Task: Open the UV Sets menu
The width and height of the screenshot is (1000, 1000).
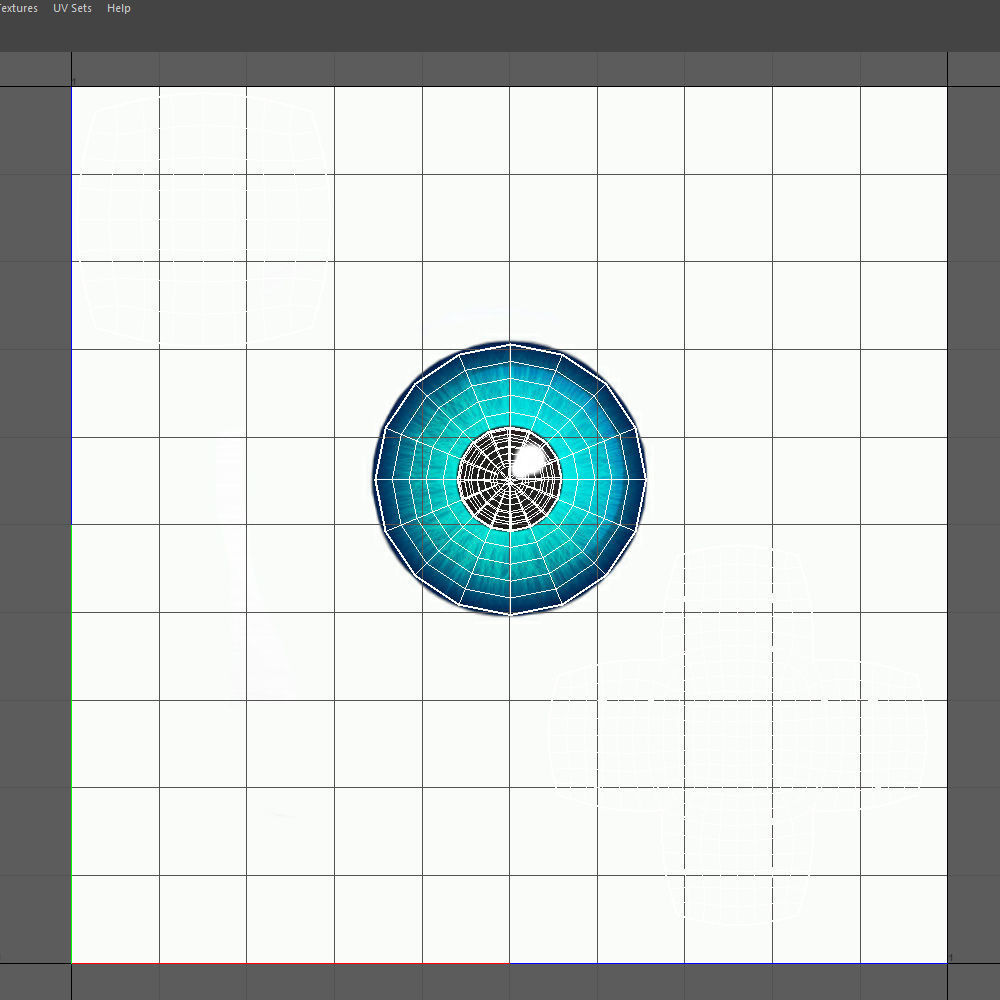Action: pyautogui.click(x=72, y=8)
